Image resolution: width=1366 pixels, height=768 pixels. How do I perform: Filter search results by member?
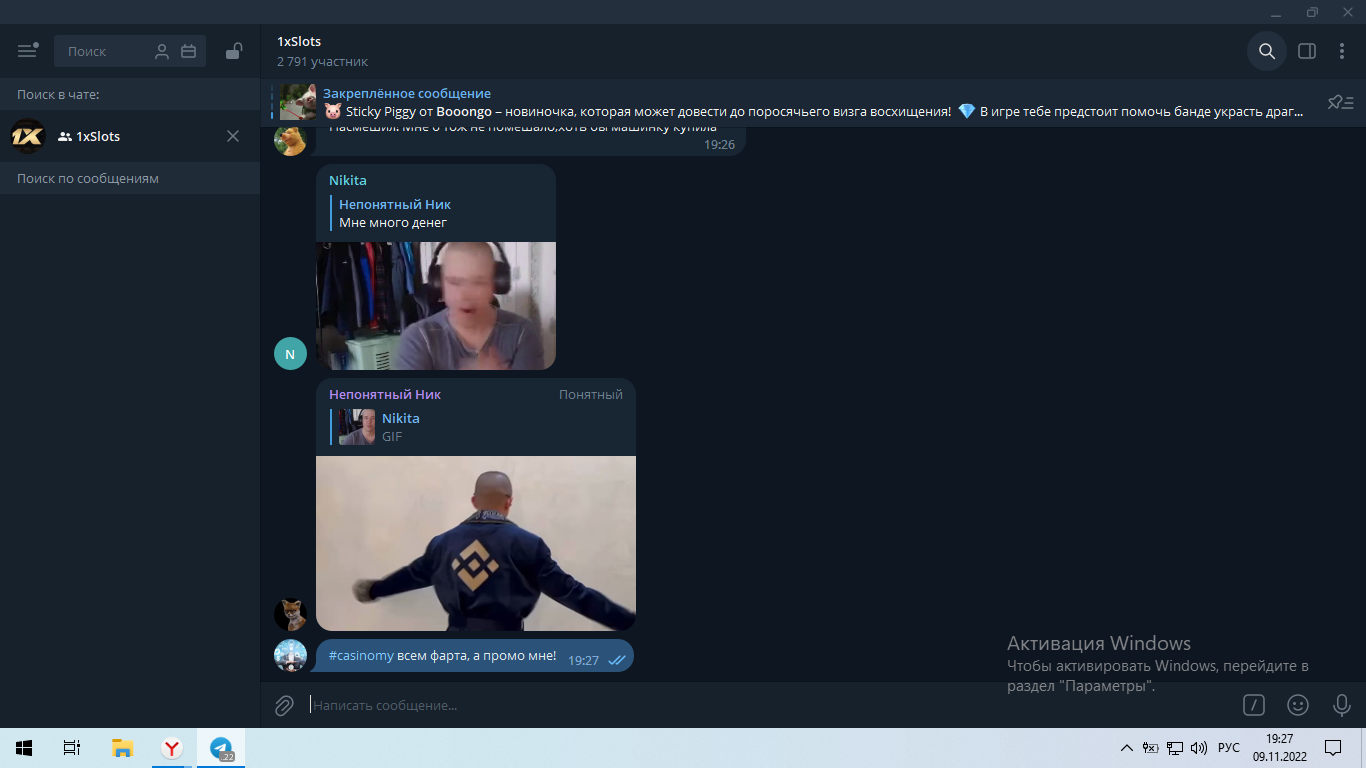tap(162, 50)
